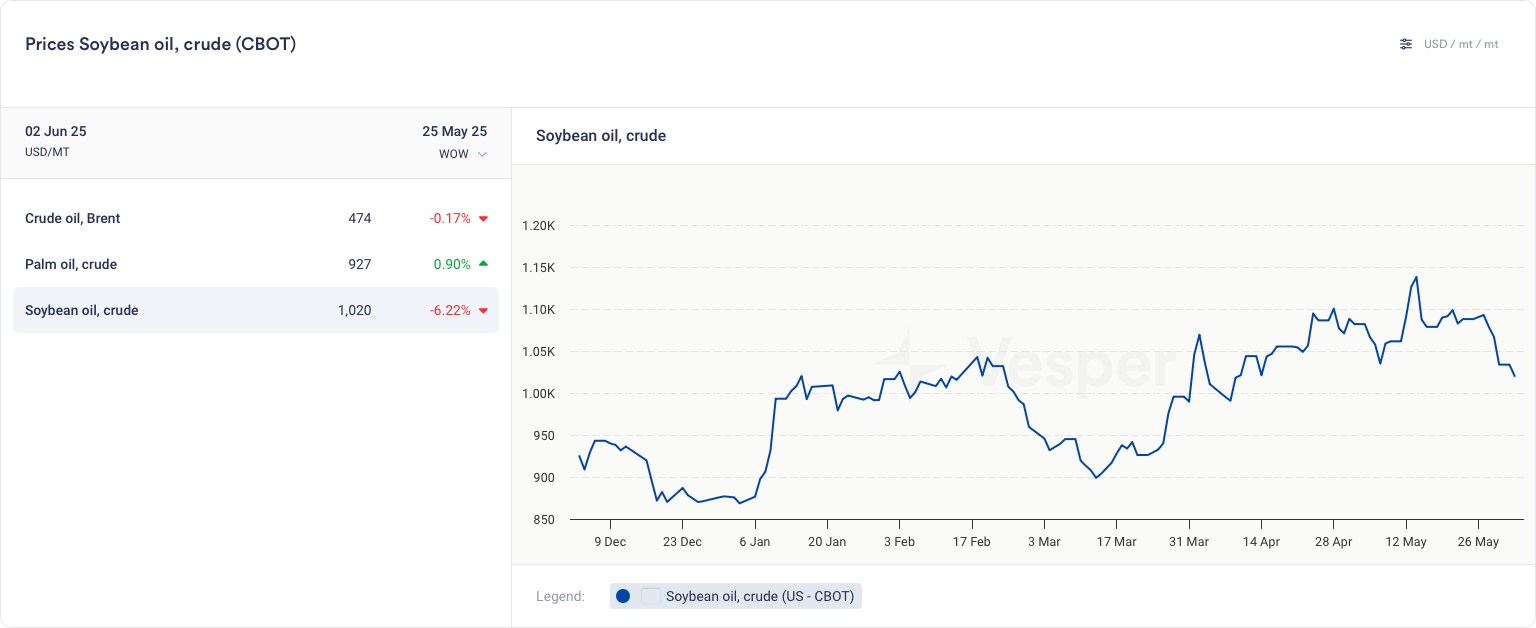Click the 1,020 price value for Soybean oil
The height and width of the screenshot is (628, 1536).
point(354,310)
